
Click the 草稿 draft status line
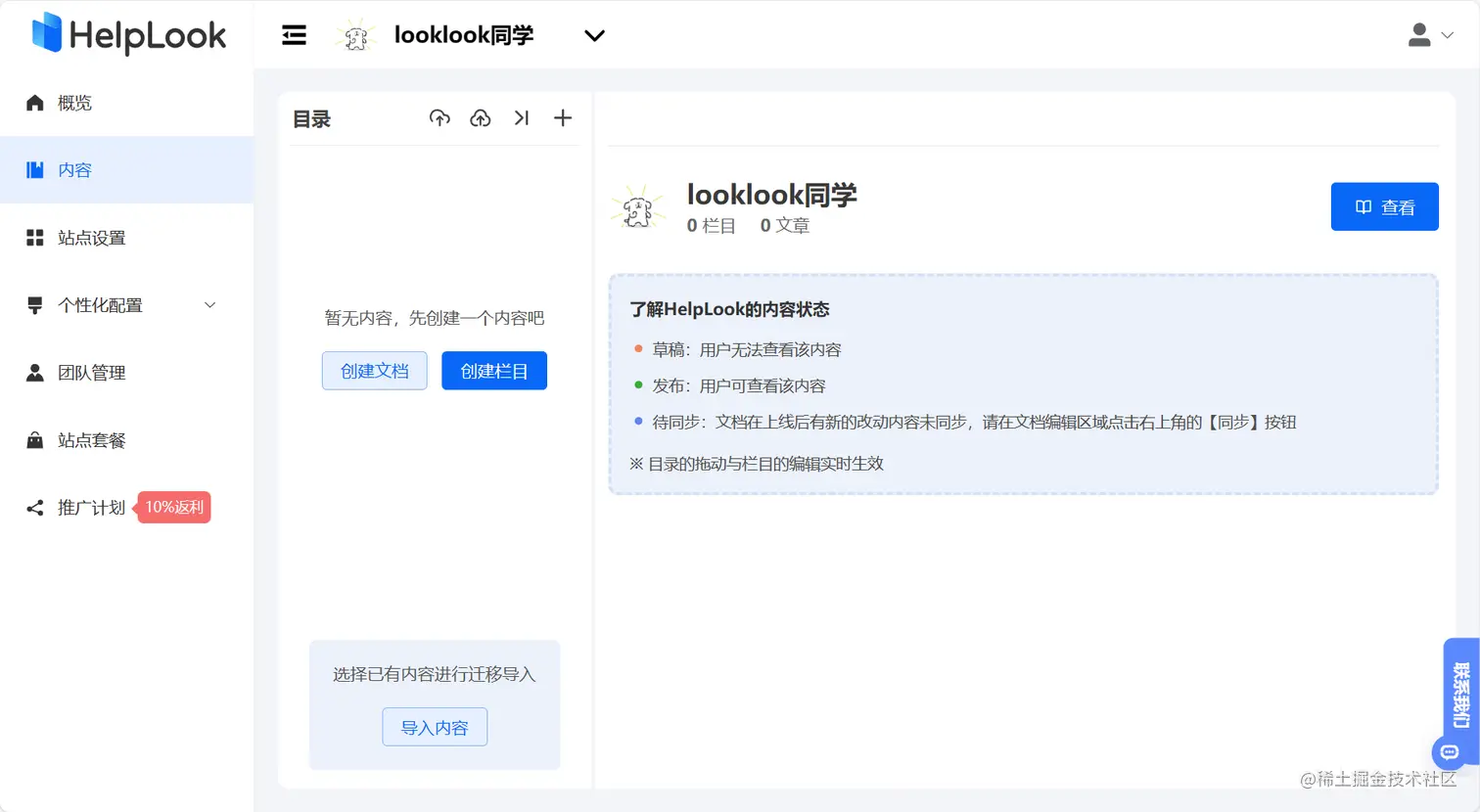coord(738,349)
